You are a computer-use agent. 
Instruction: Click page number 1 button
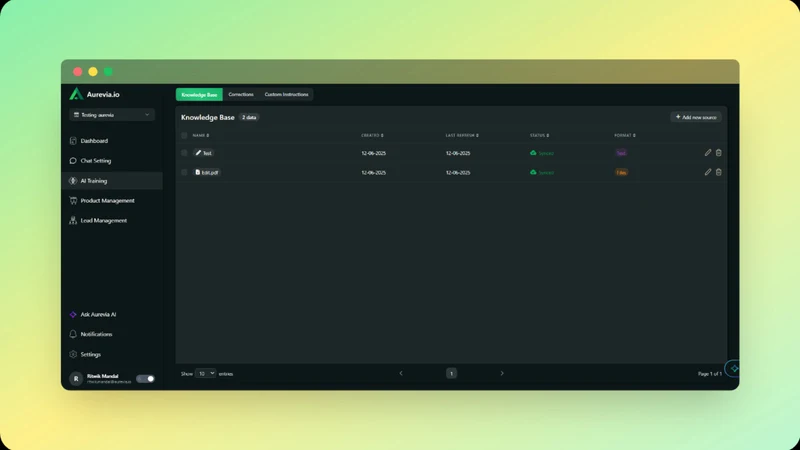pyautogui.click(x=452, y=373)
